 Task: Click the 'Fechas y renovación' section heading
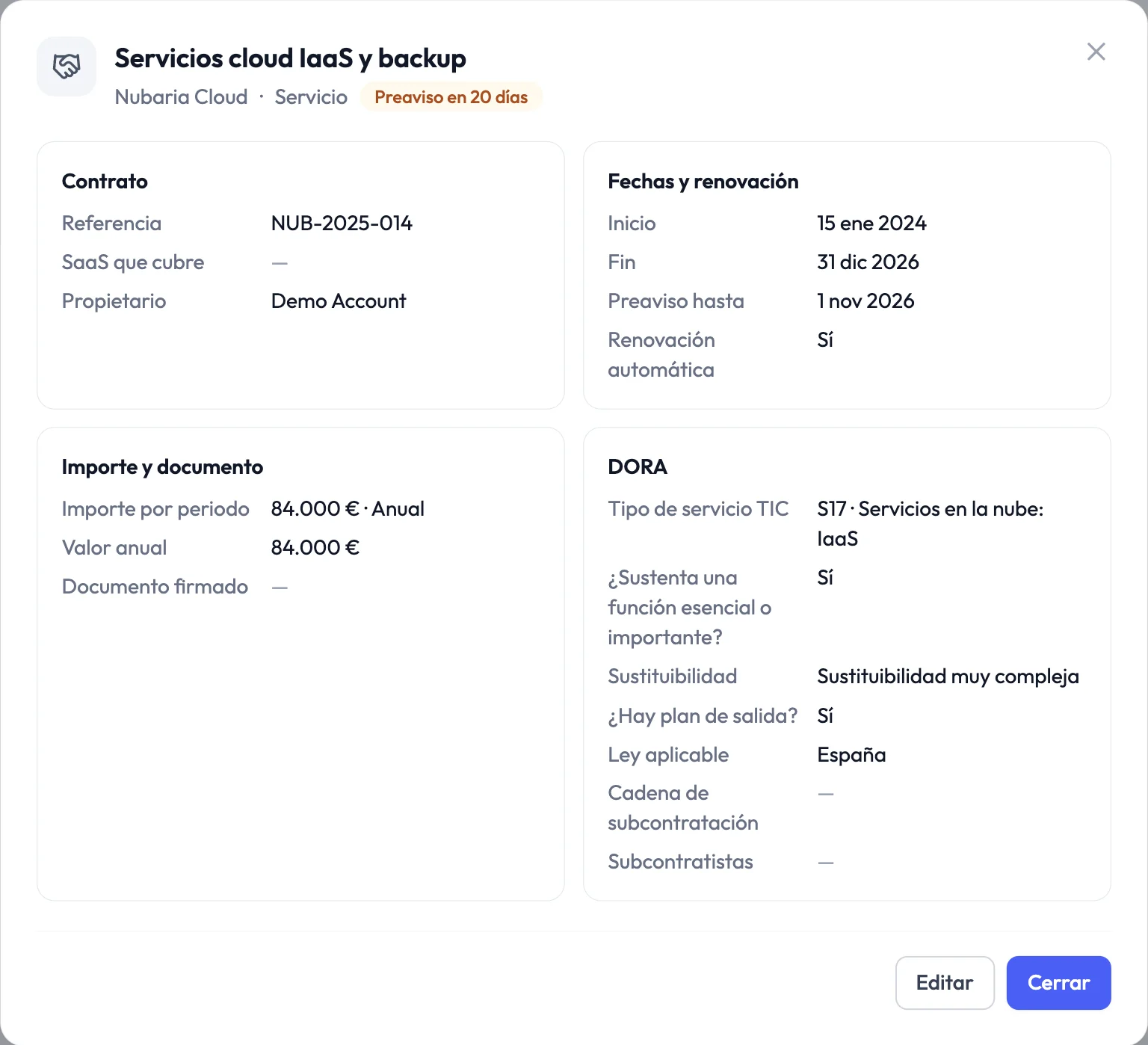[703, 182]
